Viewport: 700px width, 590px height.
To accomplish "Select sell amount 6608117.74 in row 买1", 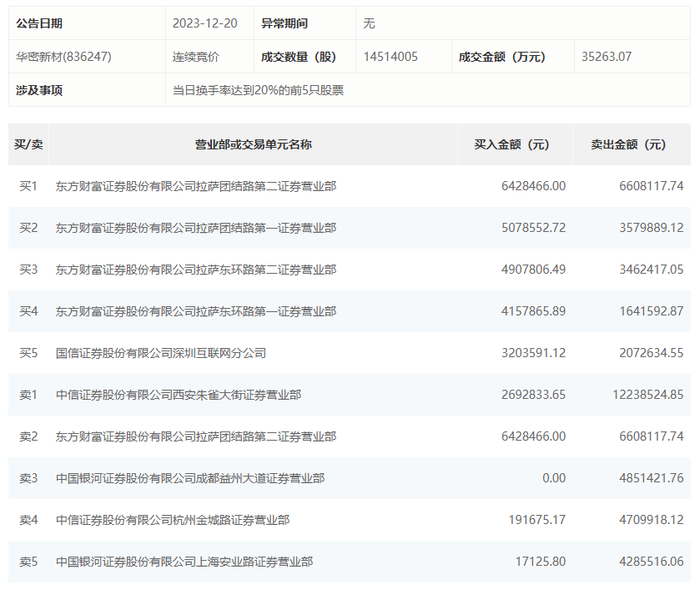I will (651, 186).
